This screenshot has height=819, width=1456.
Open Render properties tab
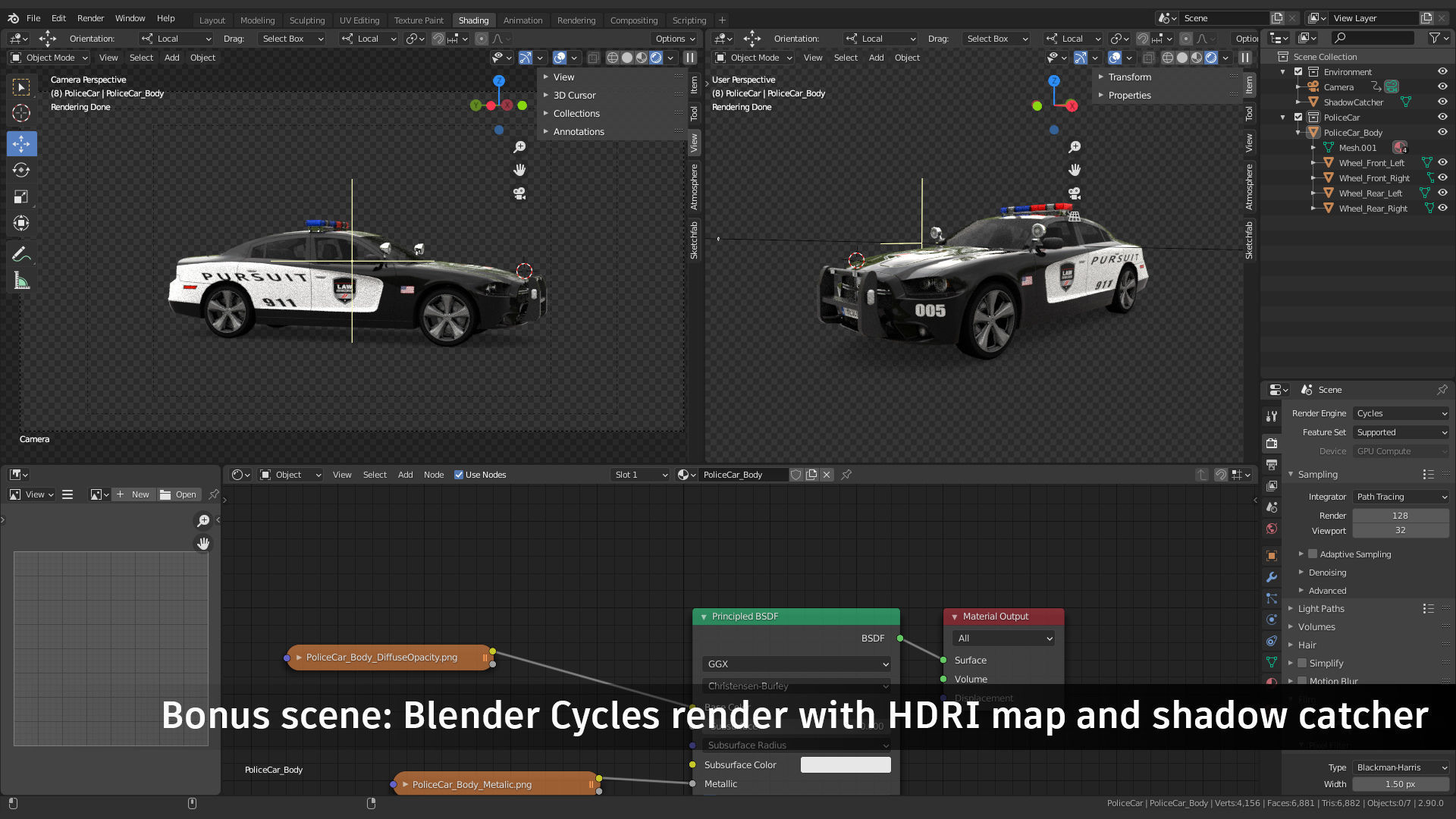point(1272,443)
